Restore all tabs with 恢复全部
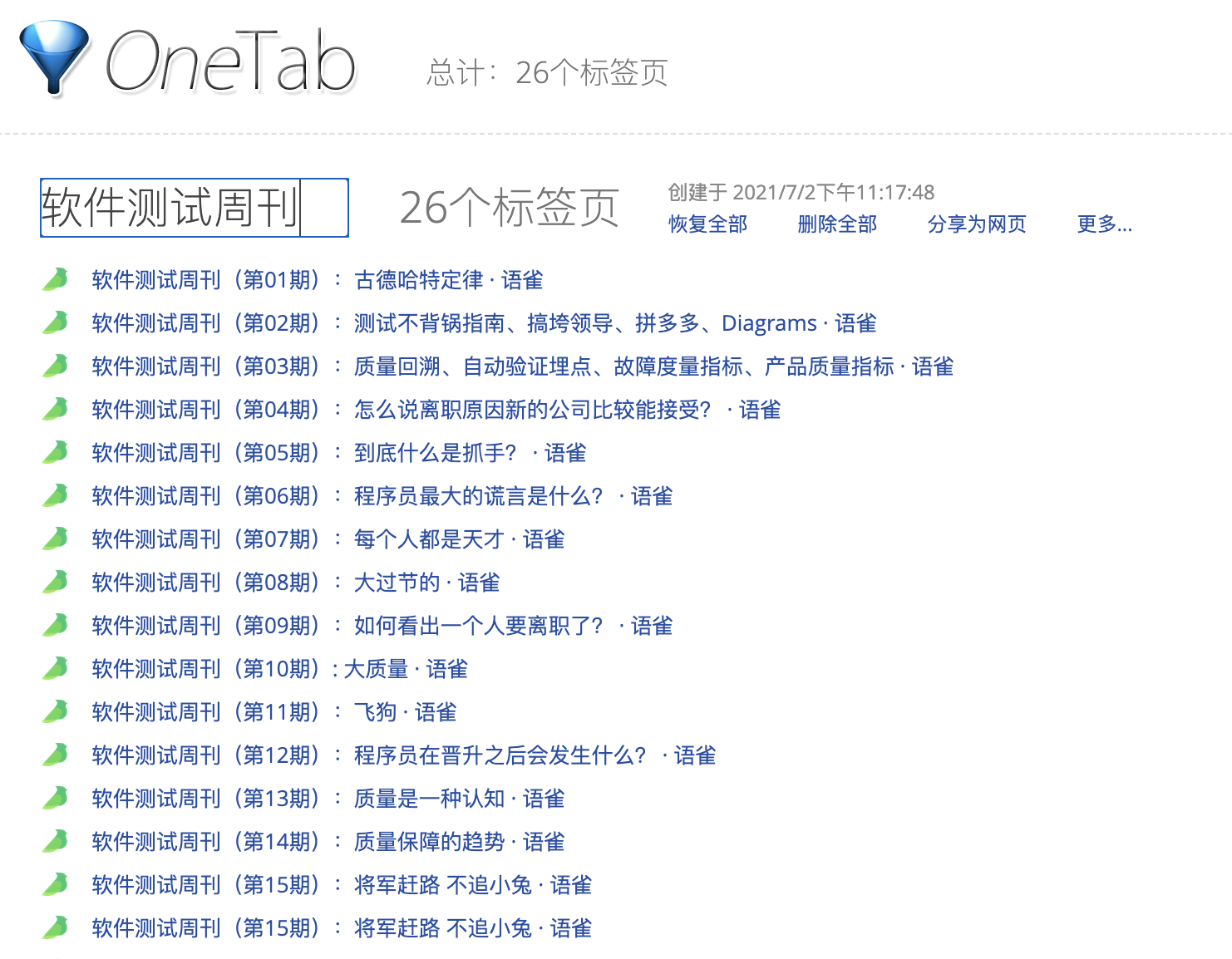The height and width of the screenshot is (959, 1232). coord(707,224)
